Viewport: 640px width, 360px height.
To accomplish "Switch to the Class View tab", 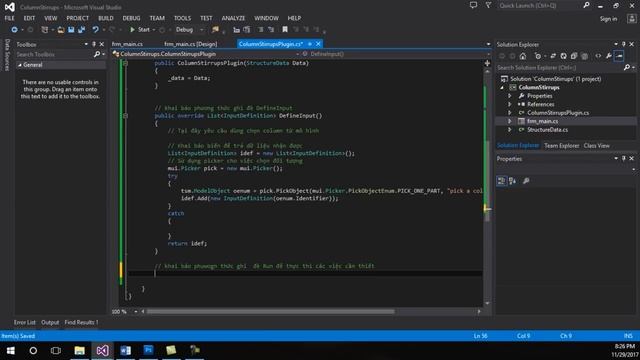I will point(596,146).
